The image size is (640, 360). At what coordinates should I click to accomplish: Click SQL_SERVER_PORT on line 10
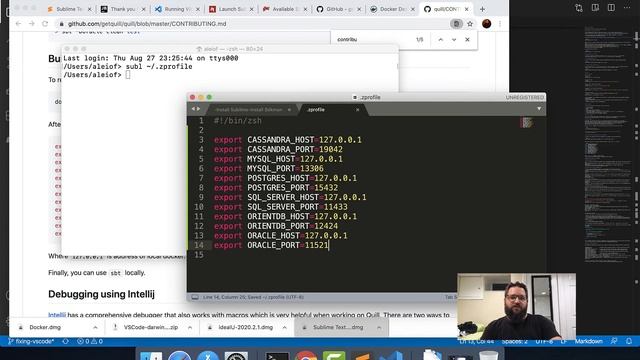[x=283, y=207]
